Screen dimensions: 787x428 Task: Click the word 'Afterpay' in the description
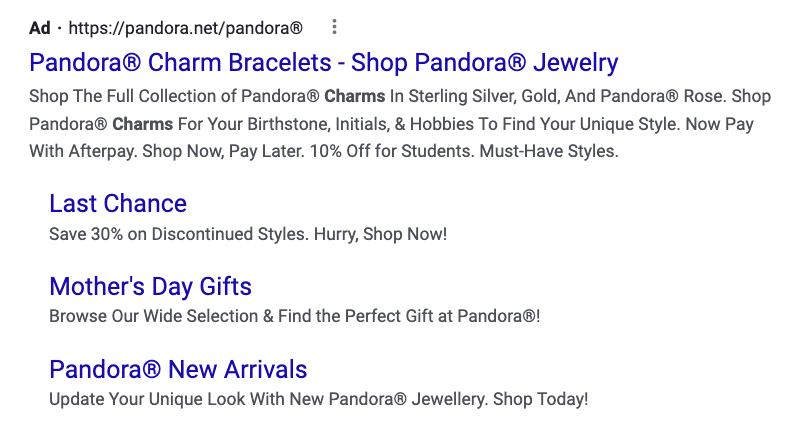102,151
